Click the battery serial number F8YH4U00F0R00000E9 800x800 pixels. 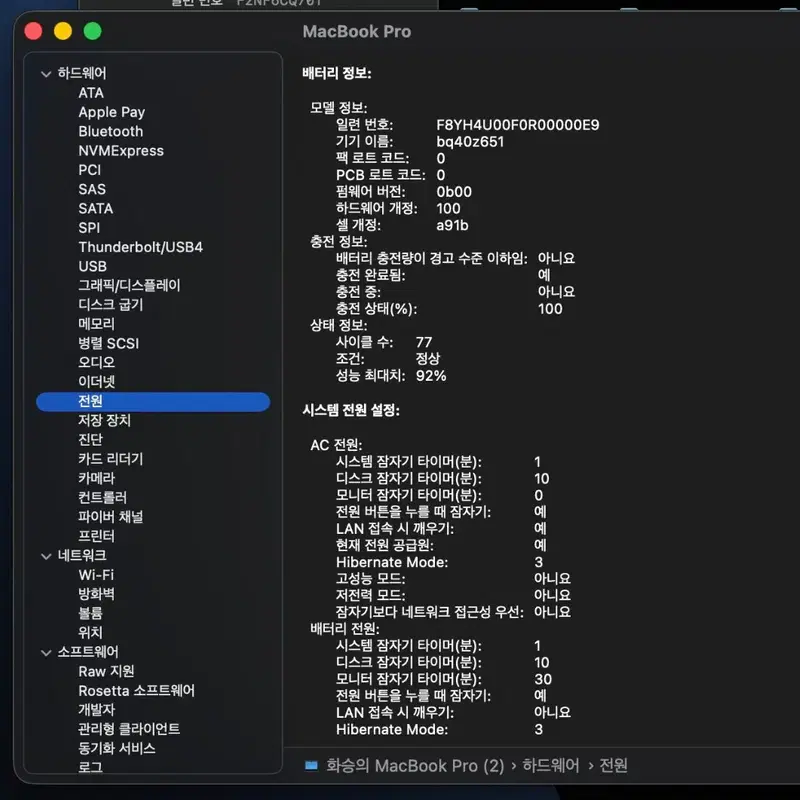point(518,125)
